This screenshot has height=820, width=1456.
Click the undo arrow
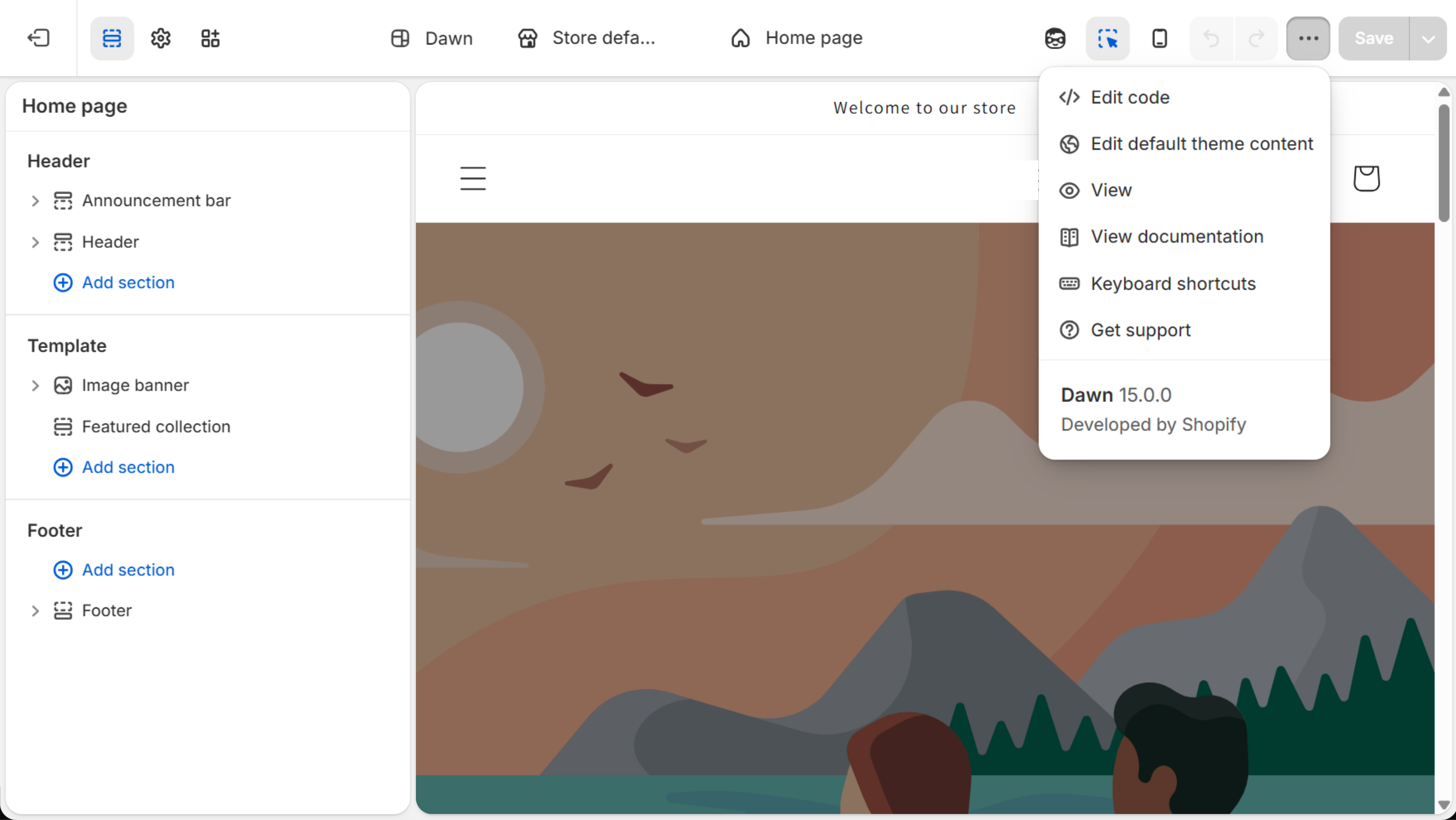point(1211,38)
